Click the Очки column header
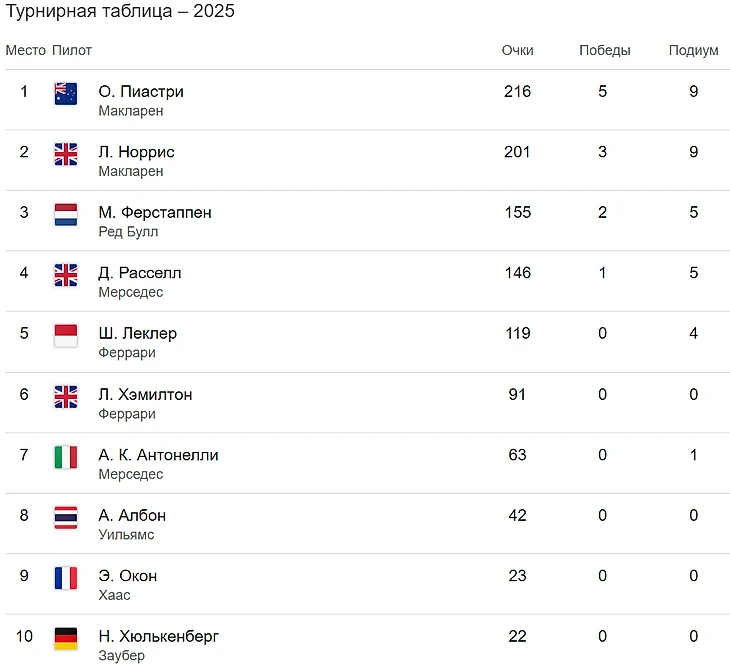Image resolution: width=730 pixels, height=665 pixels. [x=517, y=50]
